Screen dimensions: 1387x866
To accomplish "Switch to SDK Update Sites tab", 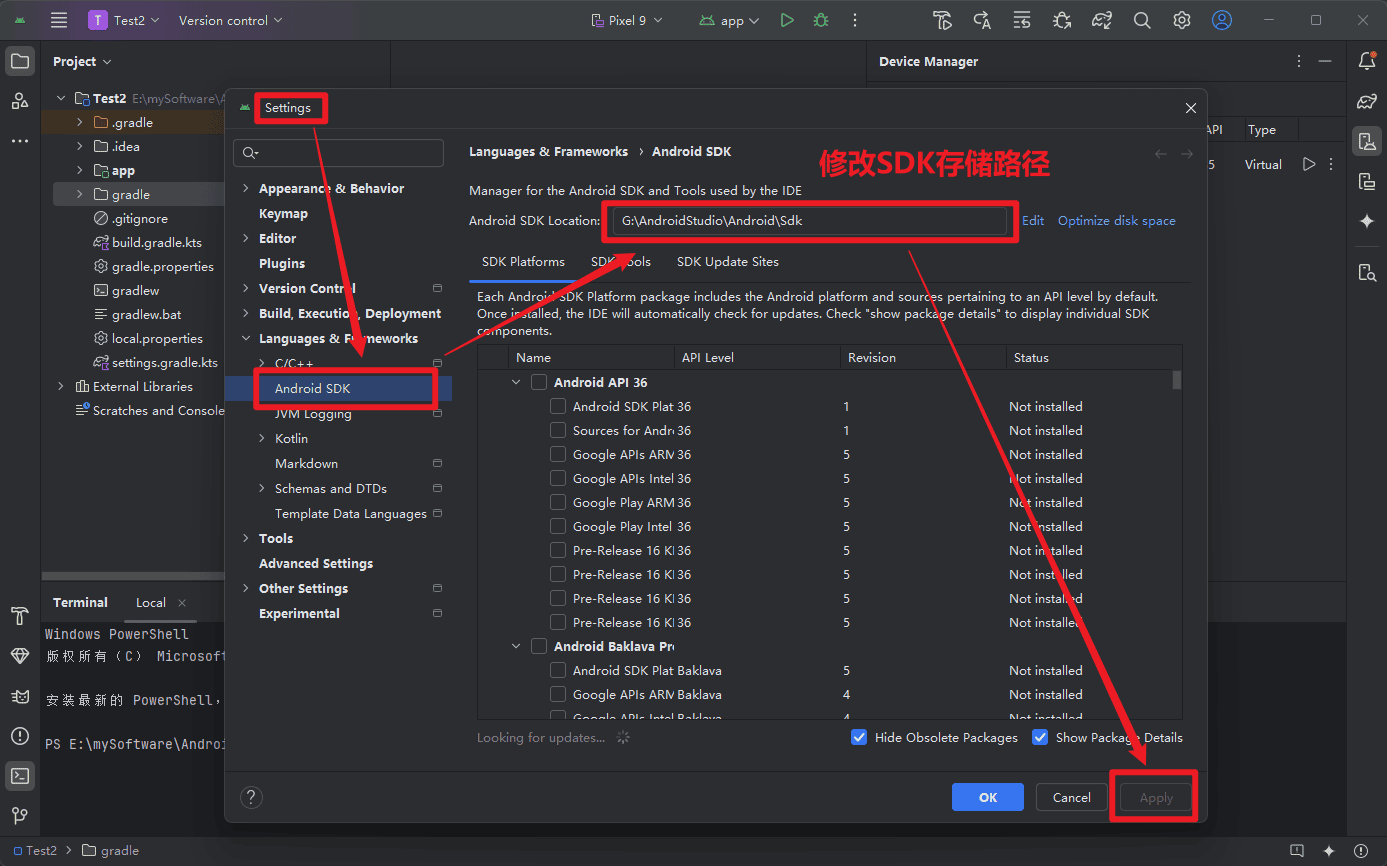I will (x=727, y=262).
